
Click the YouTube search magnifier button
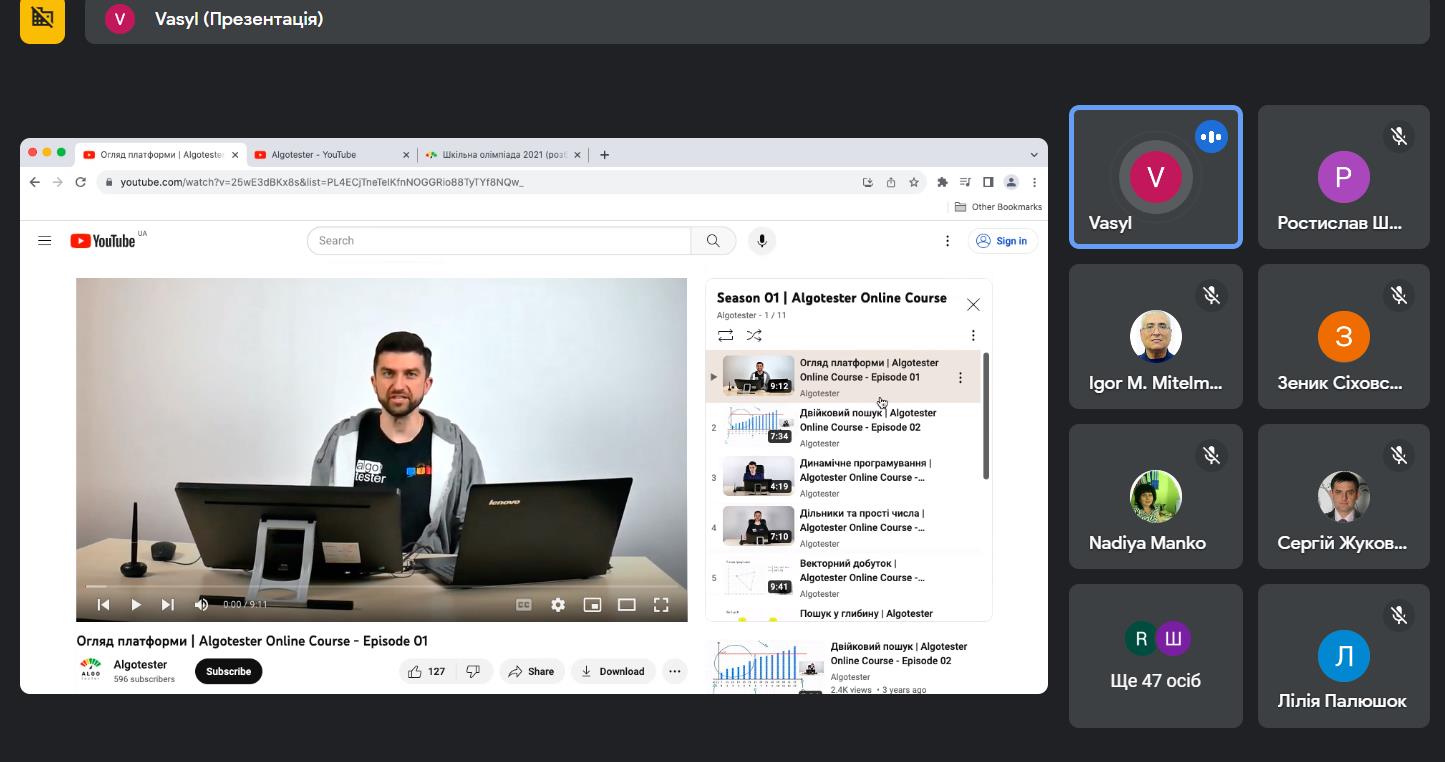[x=713, y=241]
